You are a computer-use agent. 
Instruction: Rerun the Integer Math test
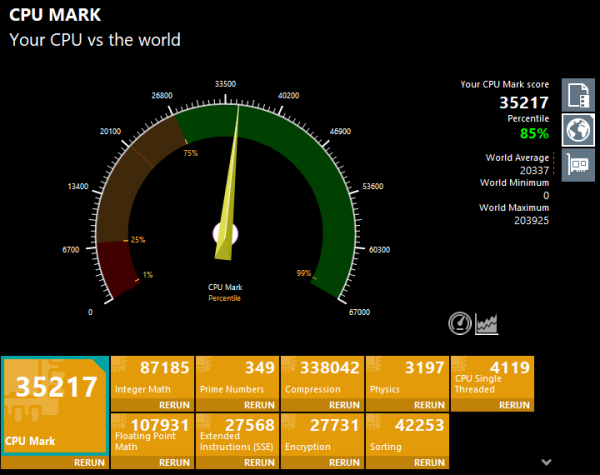[176, 405]
